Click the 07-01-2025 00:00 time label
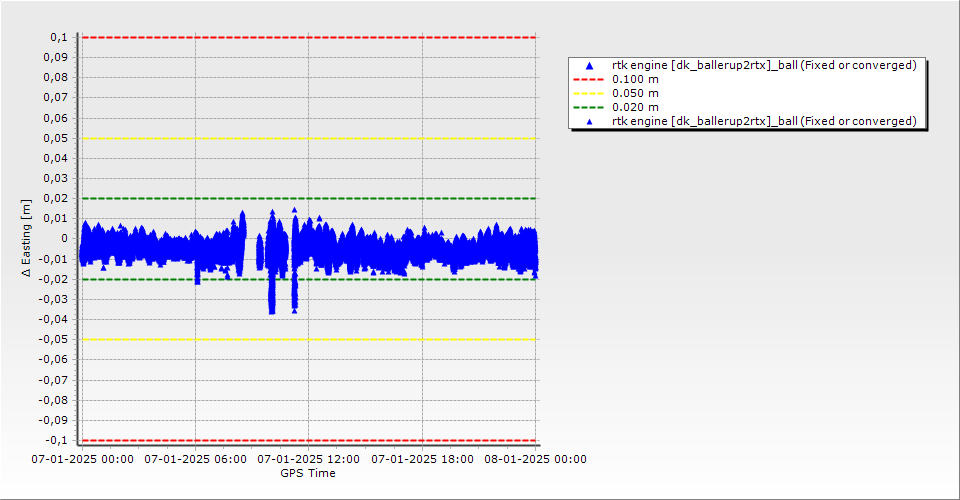Screen dimensions: 960x500 point(83,459)
